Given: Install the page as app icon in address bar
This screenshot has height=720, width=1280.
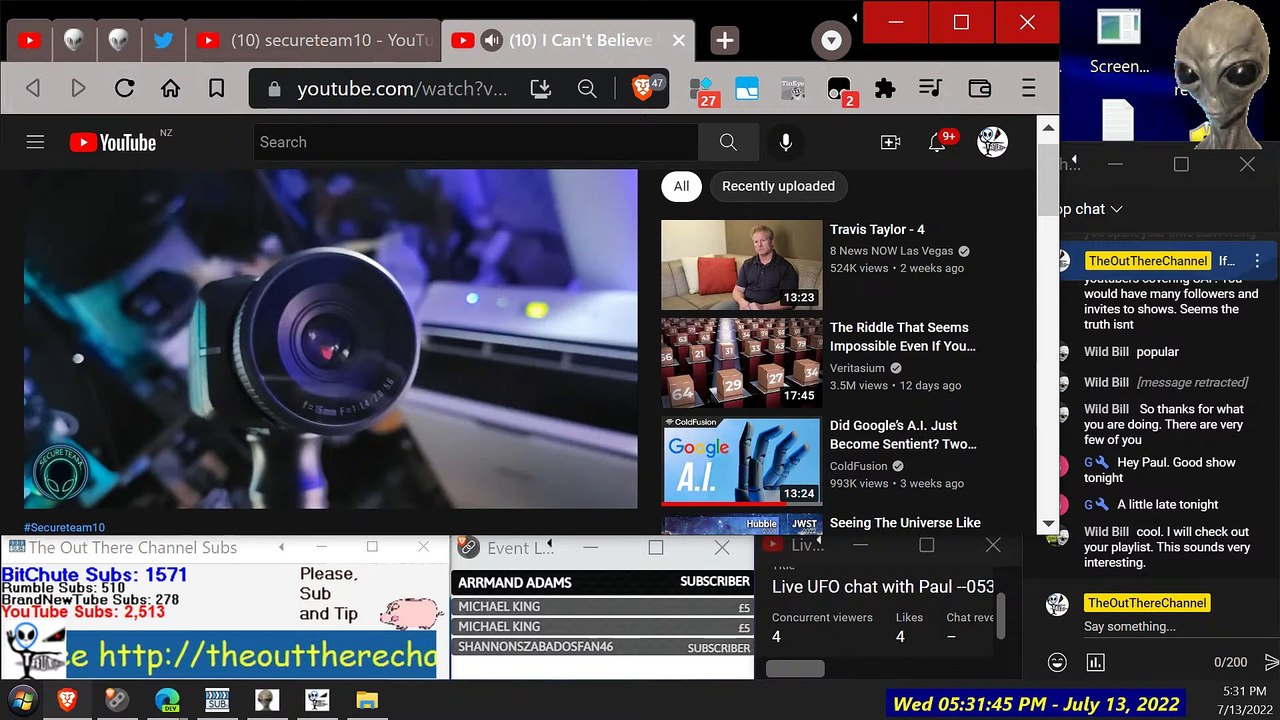Looking at the screenshot, I should click(x=541, y=89).
